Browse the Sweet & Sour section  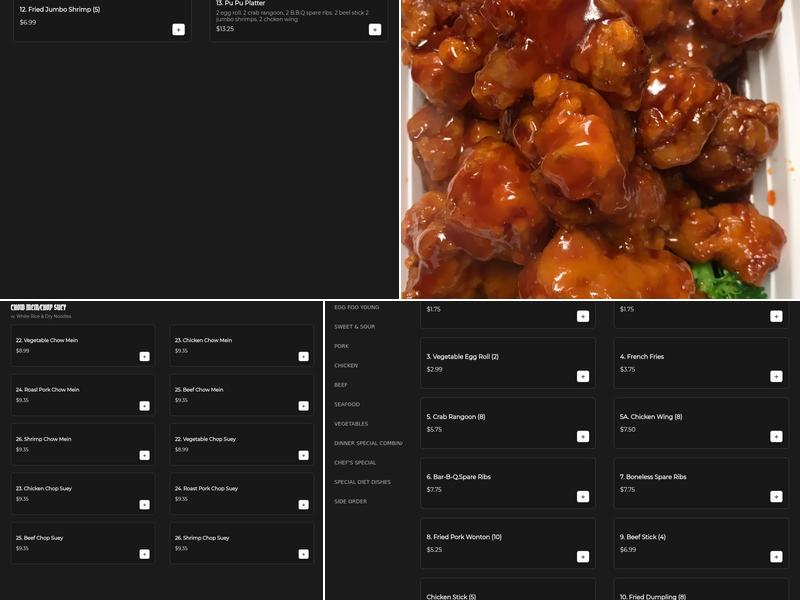tap(355, 324)
